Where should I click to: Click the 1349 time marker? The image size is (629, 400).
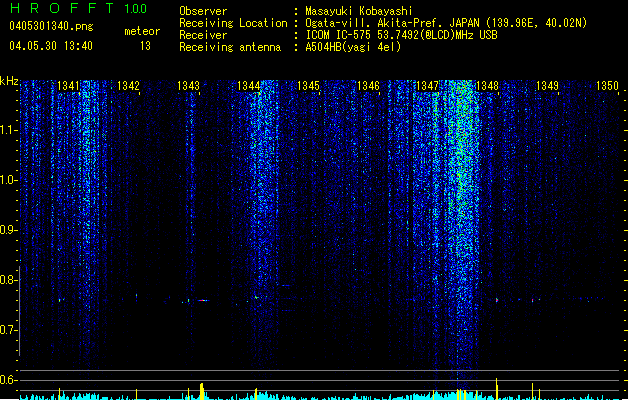[547, 86]
